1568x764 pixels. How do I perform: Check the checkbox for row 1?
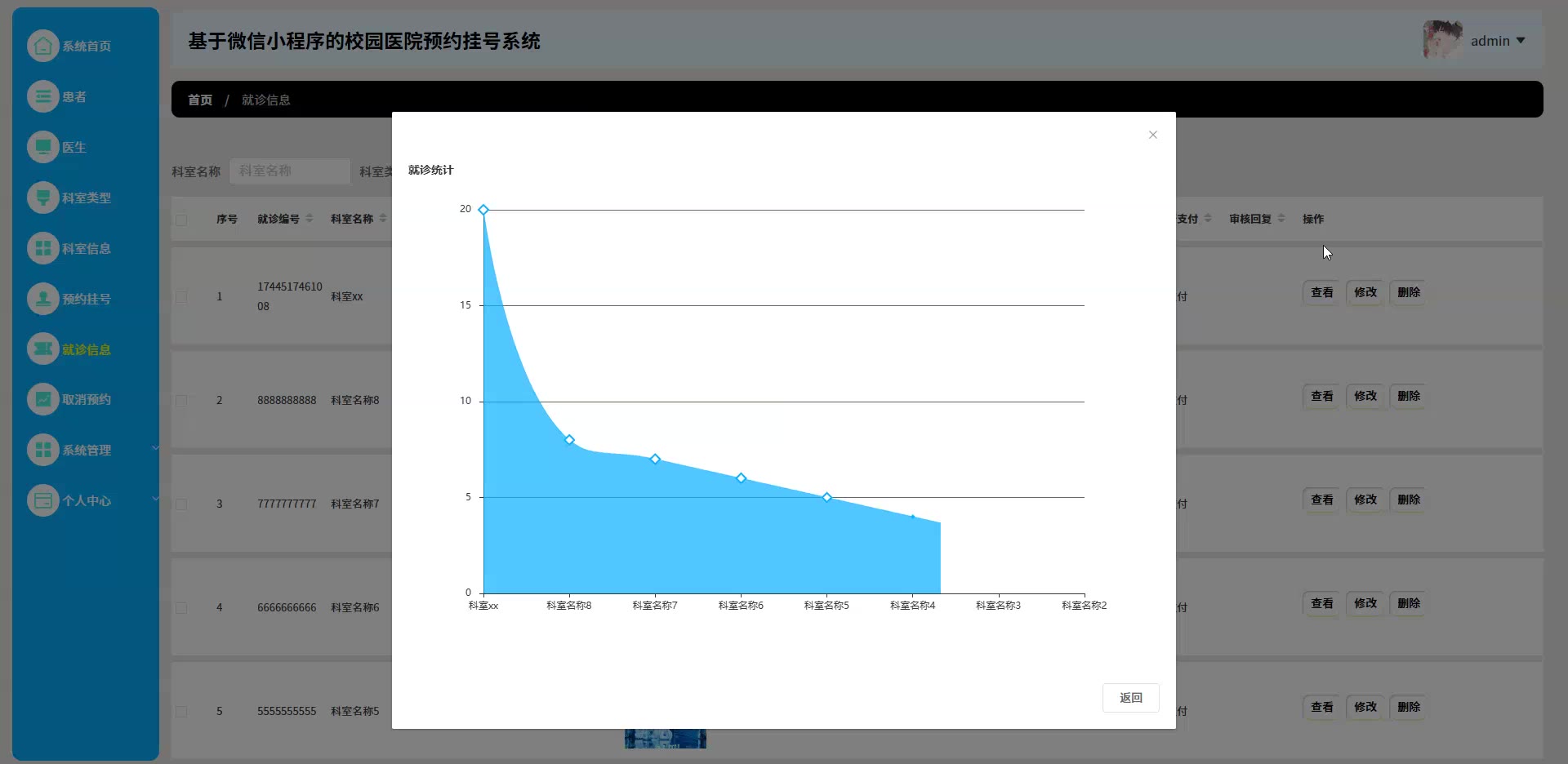[181, 297]
